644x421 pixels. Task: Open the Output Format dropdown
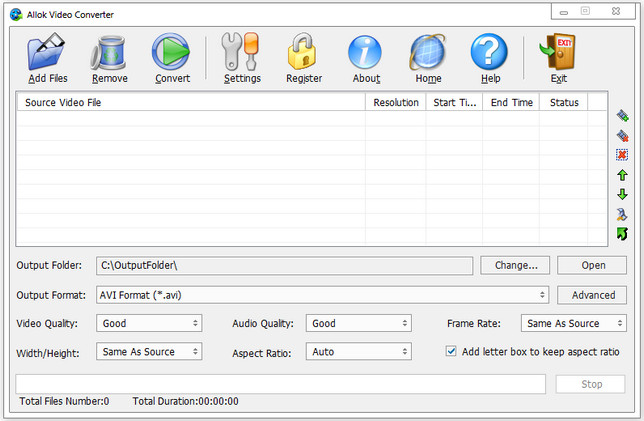[322, 295]
